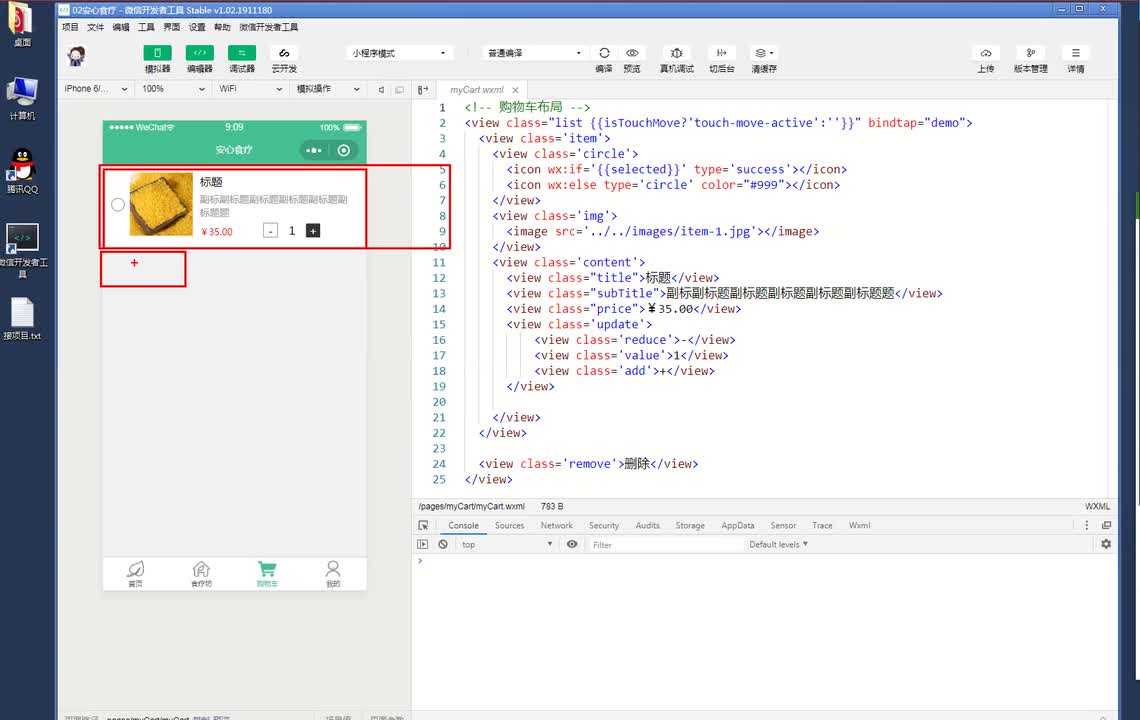Open the devtools kebab more menu

click(x=1087, y=525)
